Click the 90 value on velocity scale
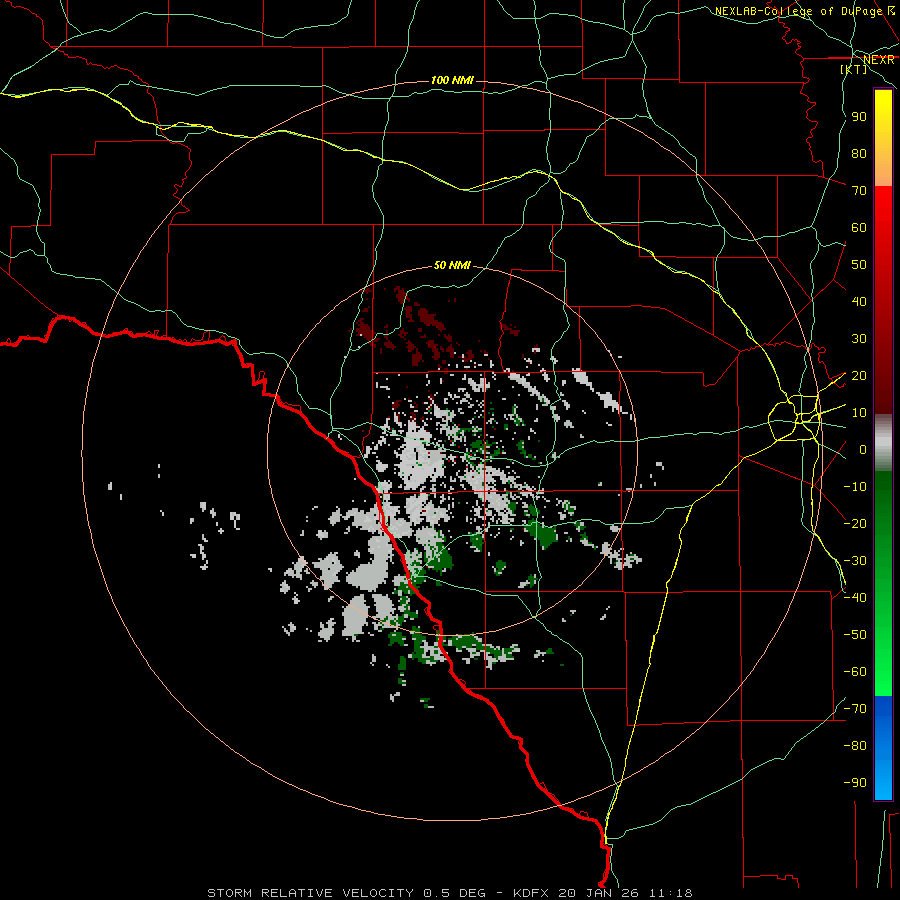This screenshot has height=900, width=900. coord(859,117)
